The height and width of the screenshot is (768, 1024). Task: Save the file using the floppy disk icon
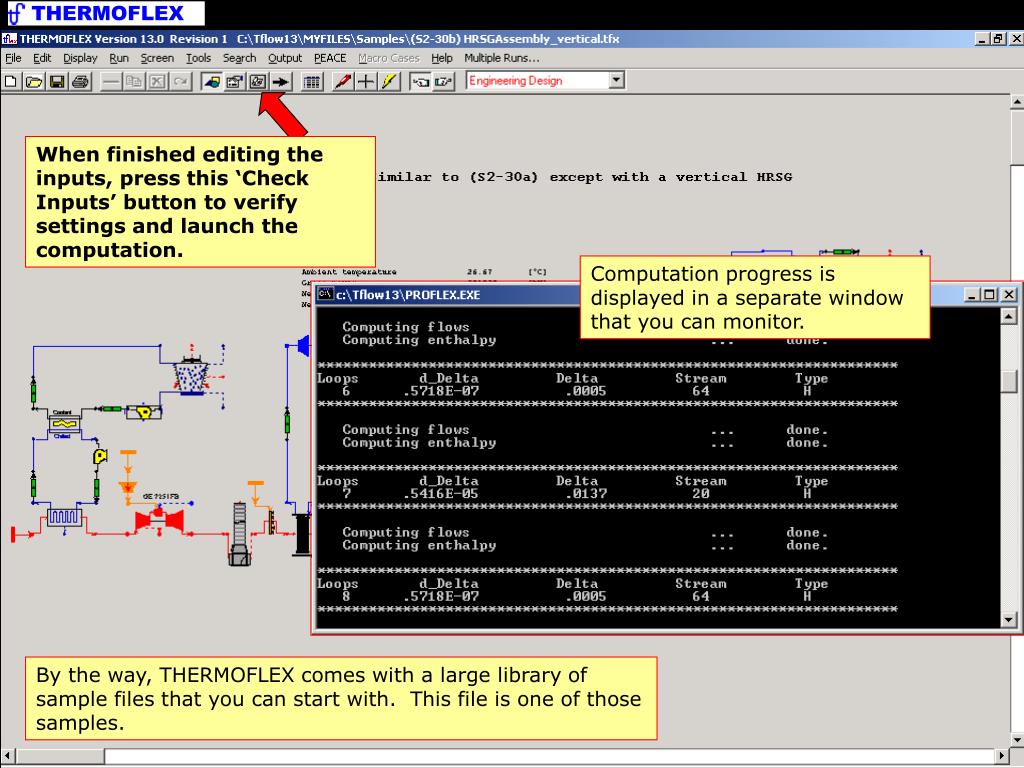coord(57,82)
